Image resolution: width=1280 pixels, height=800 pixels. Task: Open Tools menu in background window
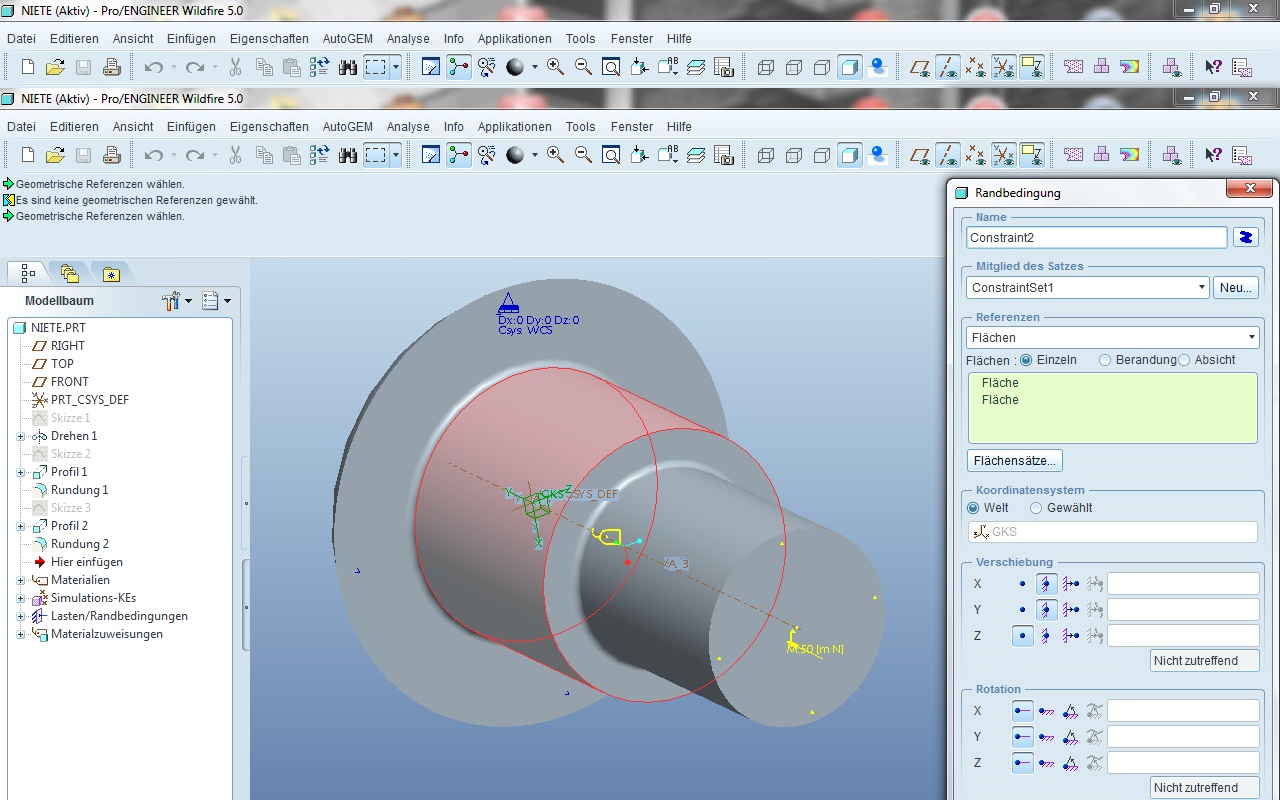tap(580, 39)
